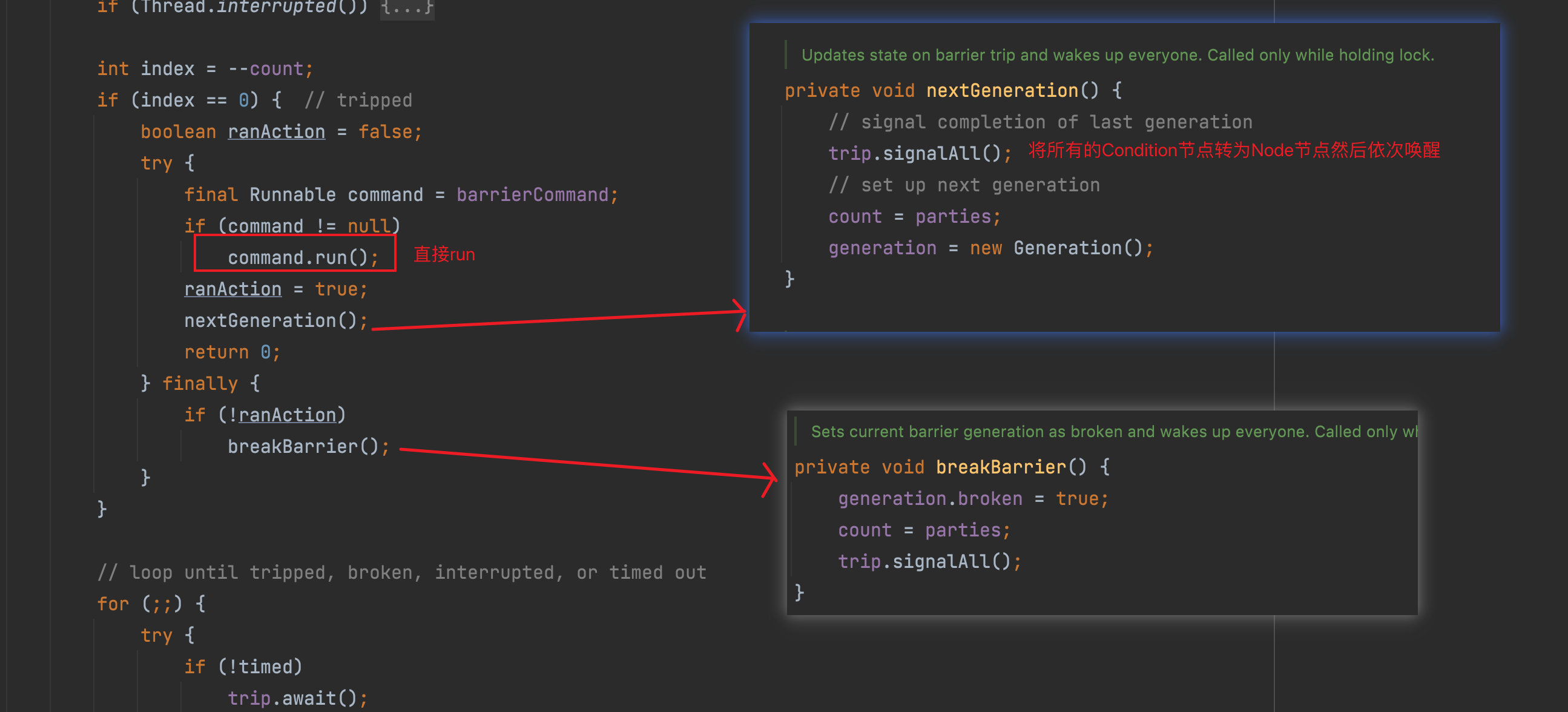Click the nextGeneration() method name in popup
1568x712 pixels.
[1002, 90]
